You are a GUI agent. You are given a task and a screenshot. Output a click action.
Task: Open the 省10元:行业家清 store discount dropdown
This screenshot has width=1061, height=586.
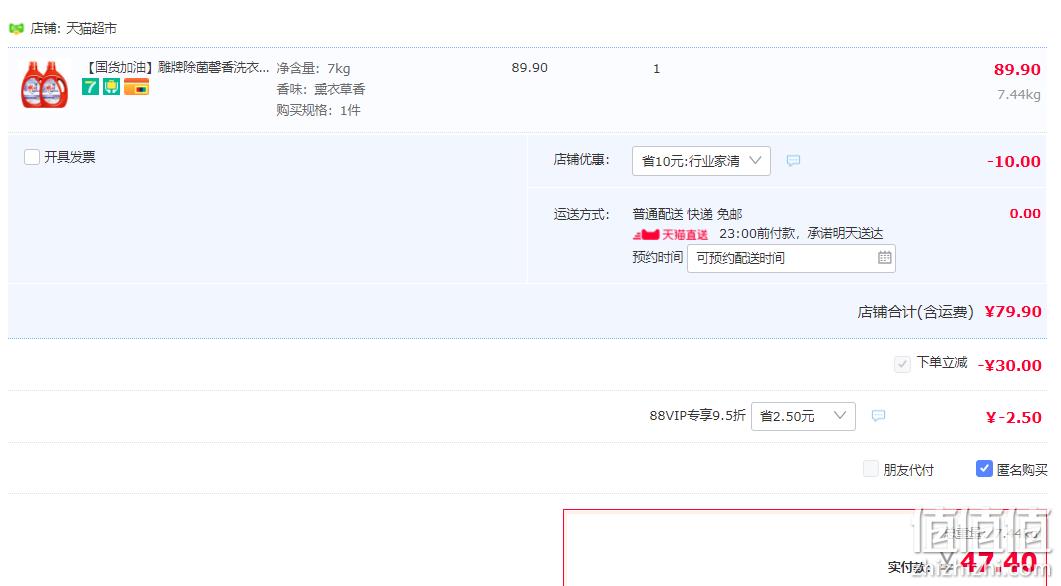[701, 161]
